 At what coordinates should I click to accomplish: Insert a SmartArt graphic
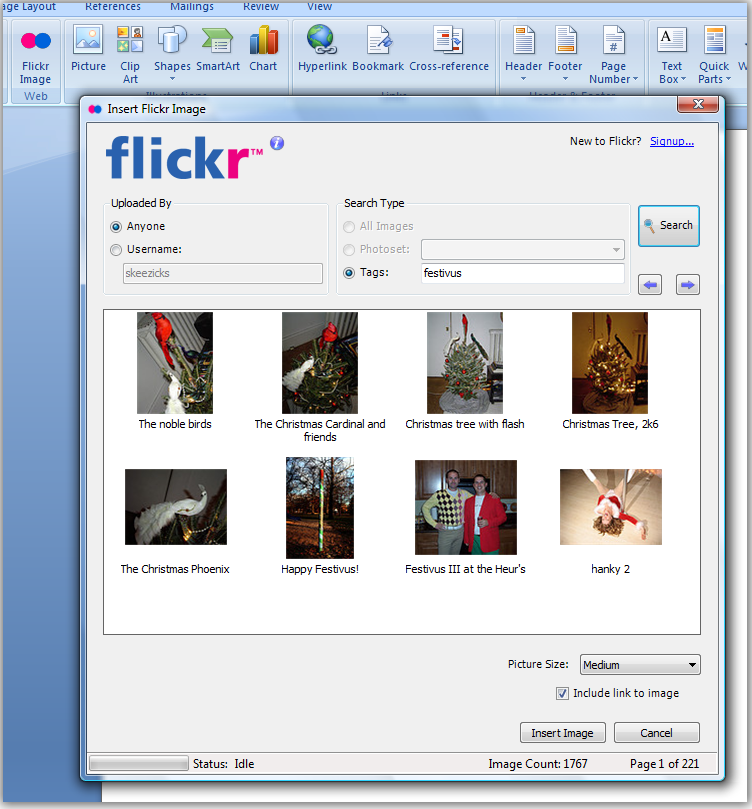click(218, 49)
